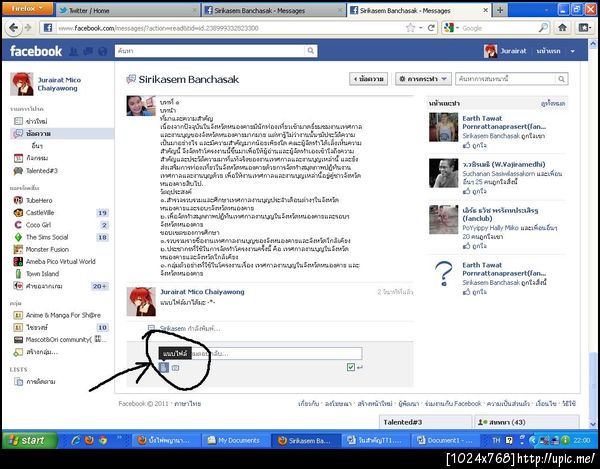Open the Firefox menu button
The width and height of the screenshot is (600, 469).
point(28,8)
